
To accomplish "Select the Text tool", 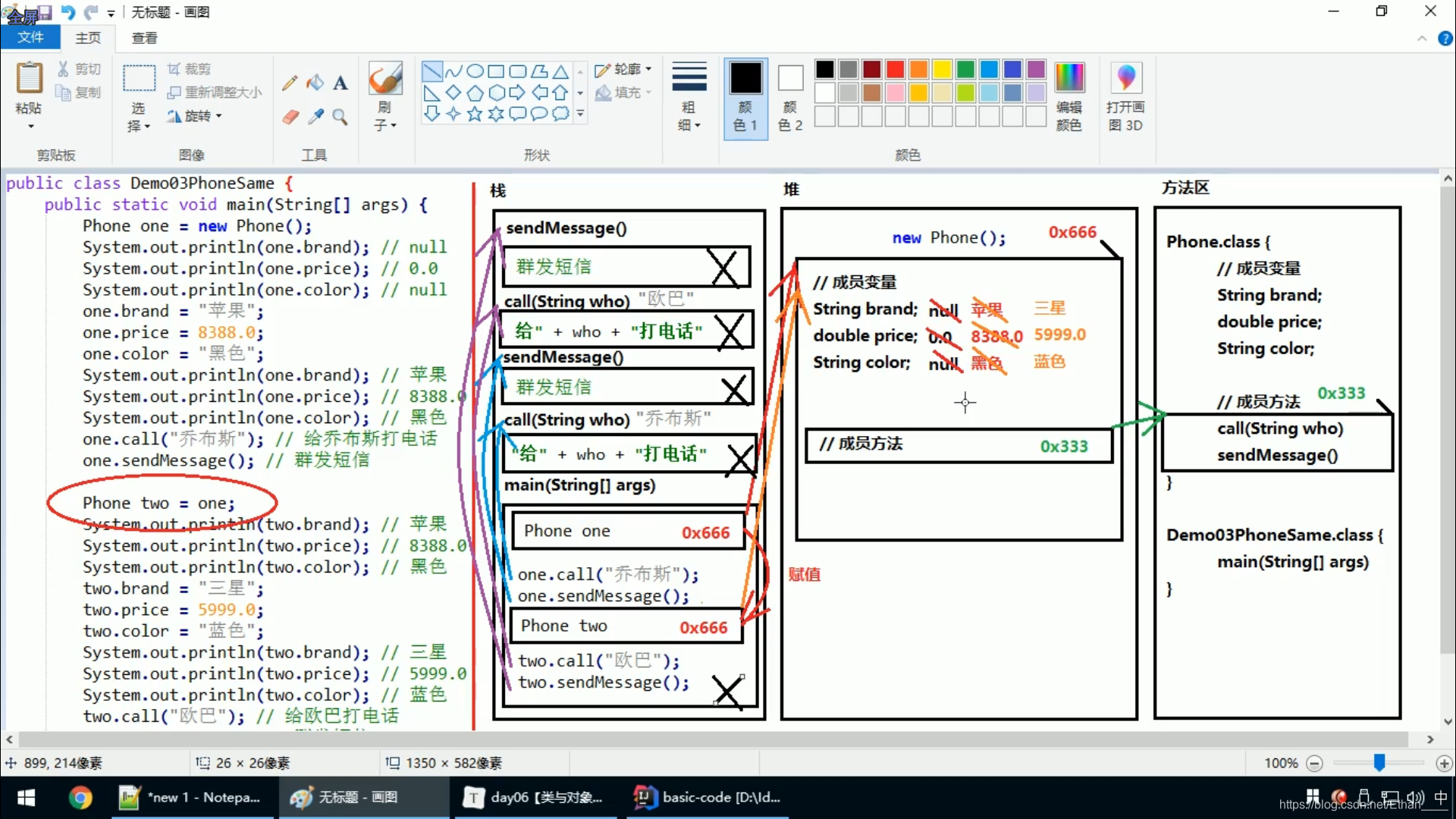I will 340,83.
